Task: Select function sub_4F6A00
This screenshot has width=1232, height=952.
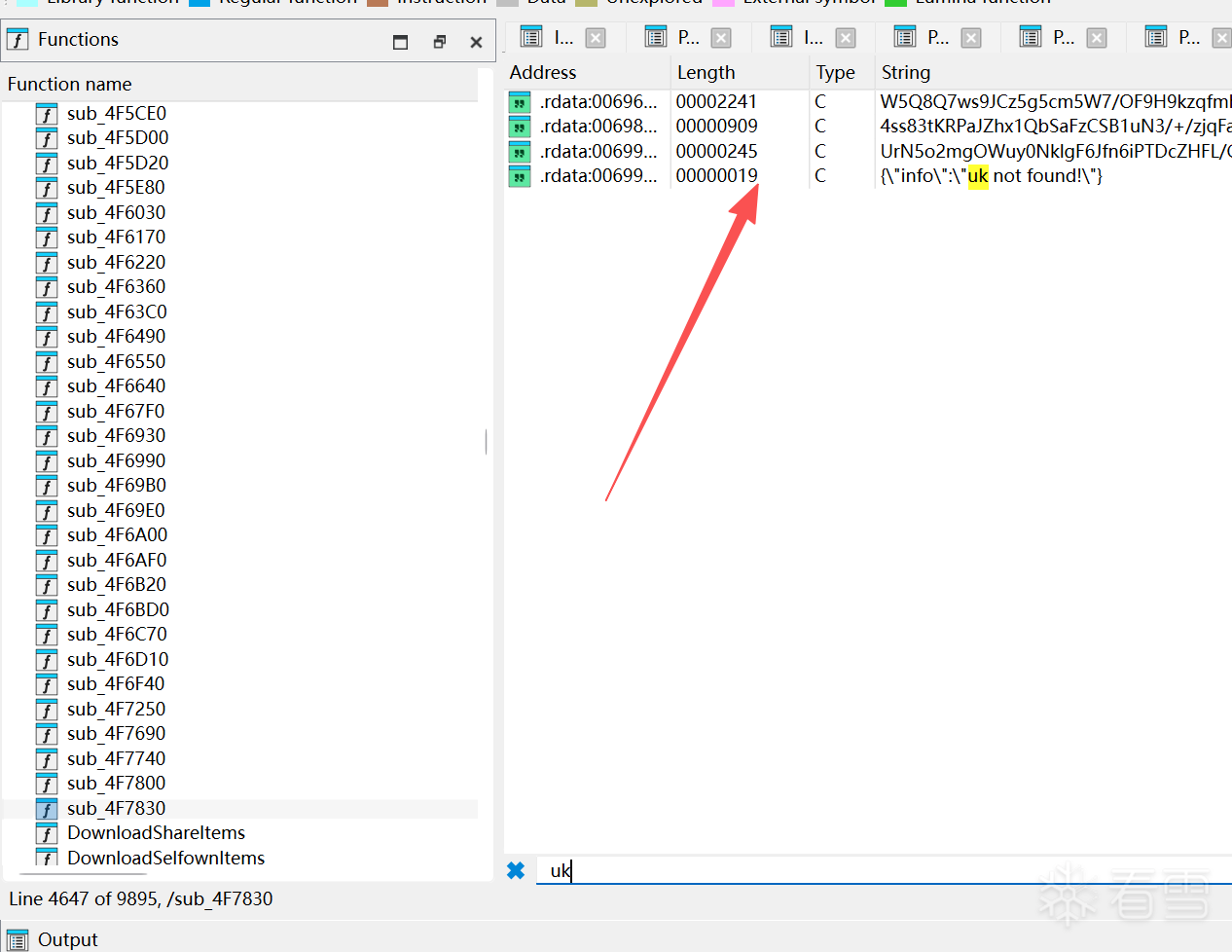Action: coord(117,534)
